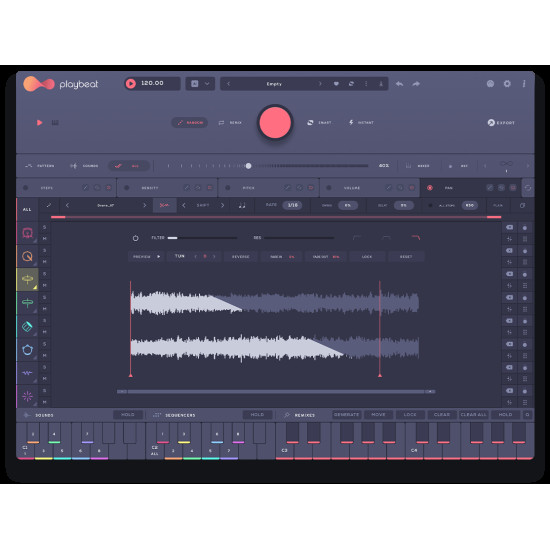Select the orange drum track icon

pos(27,256)
